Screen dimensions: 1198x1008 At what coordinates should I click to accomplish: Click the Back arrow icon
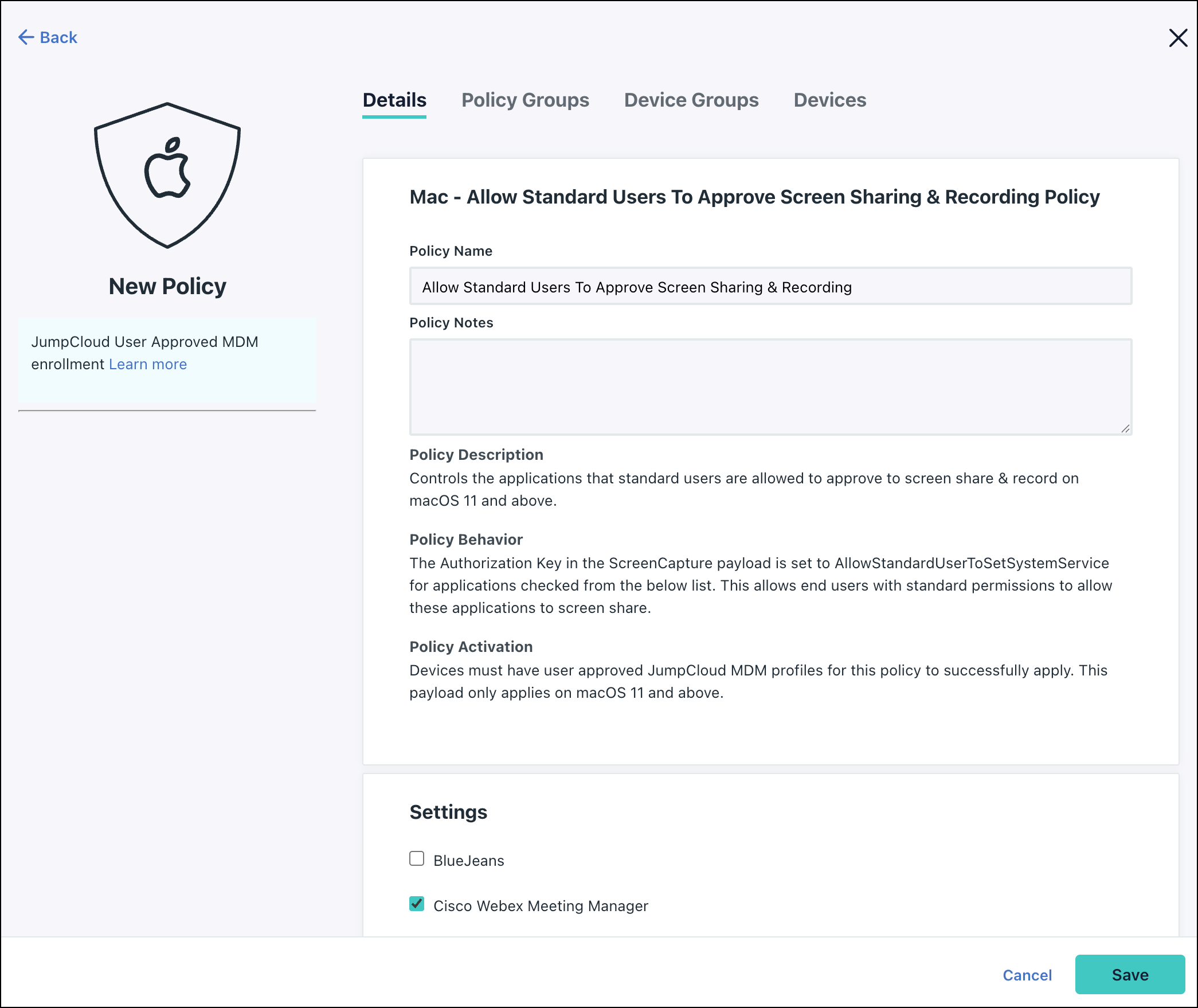[x=26, y=37]
